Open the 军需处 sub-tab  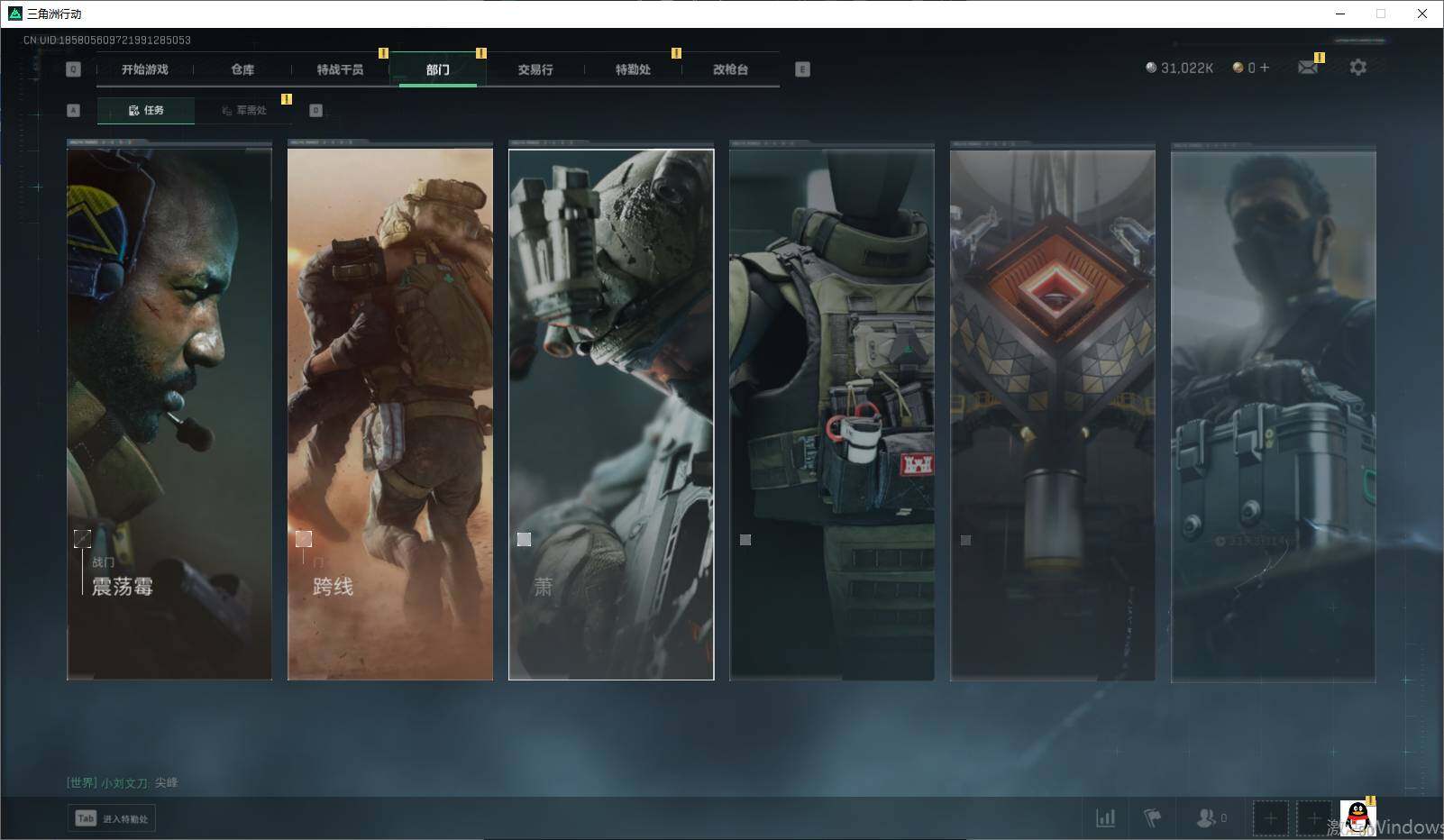(x=244, y=110)
